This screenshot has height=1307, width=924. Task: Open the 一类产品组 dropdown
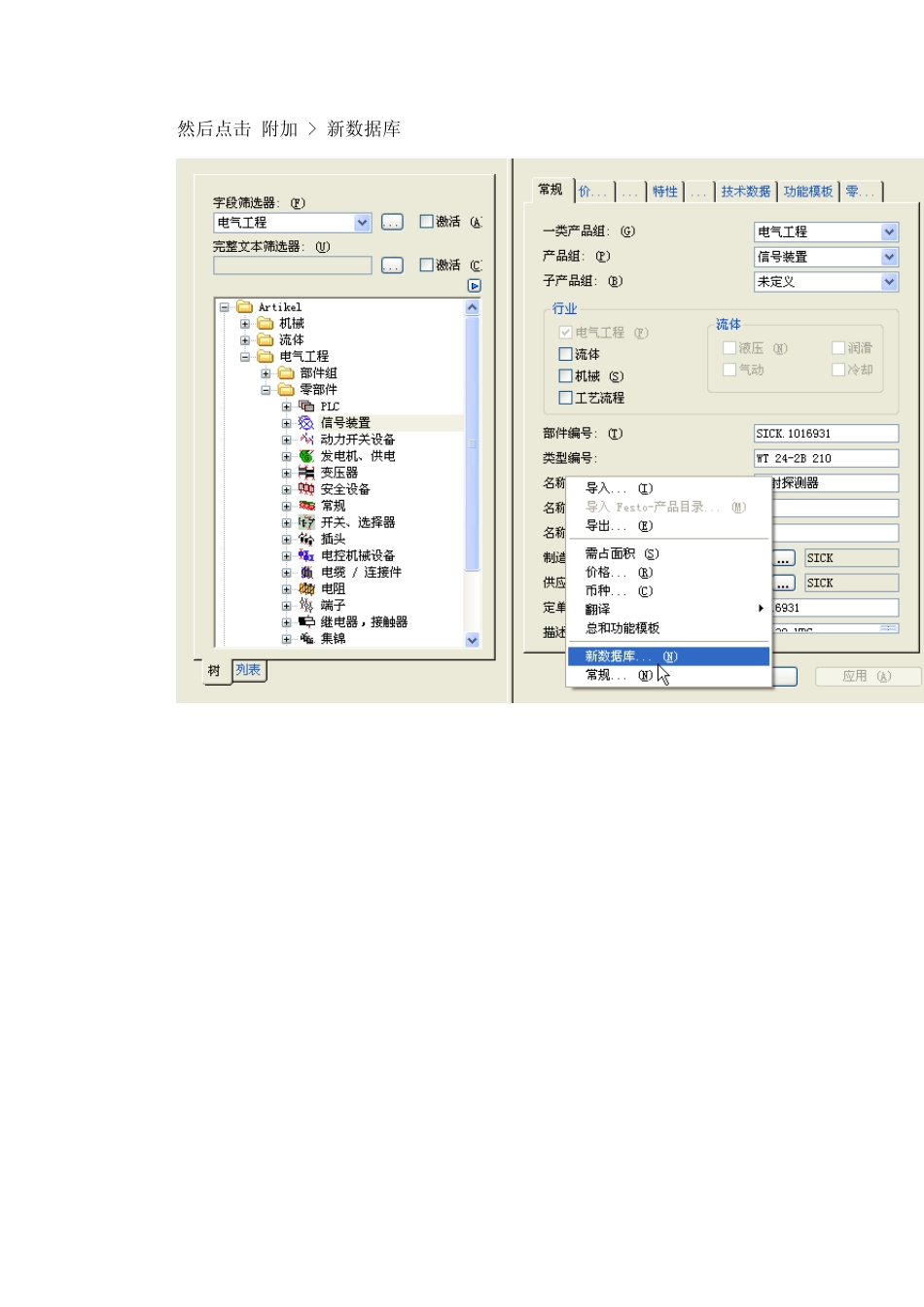tap(889, 231)
